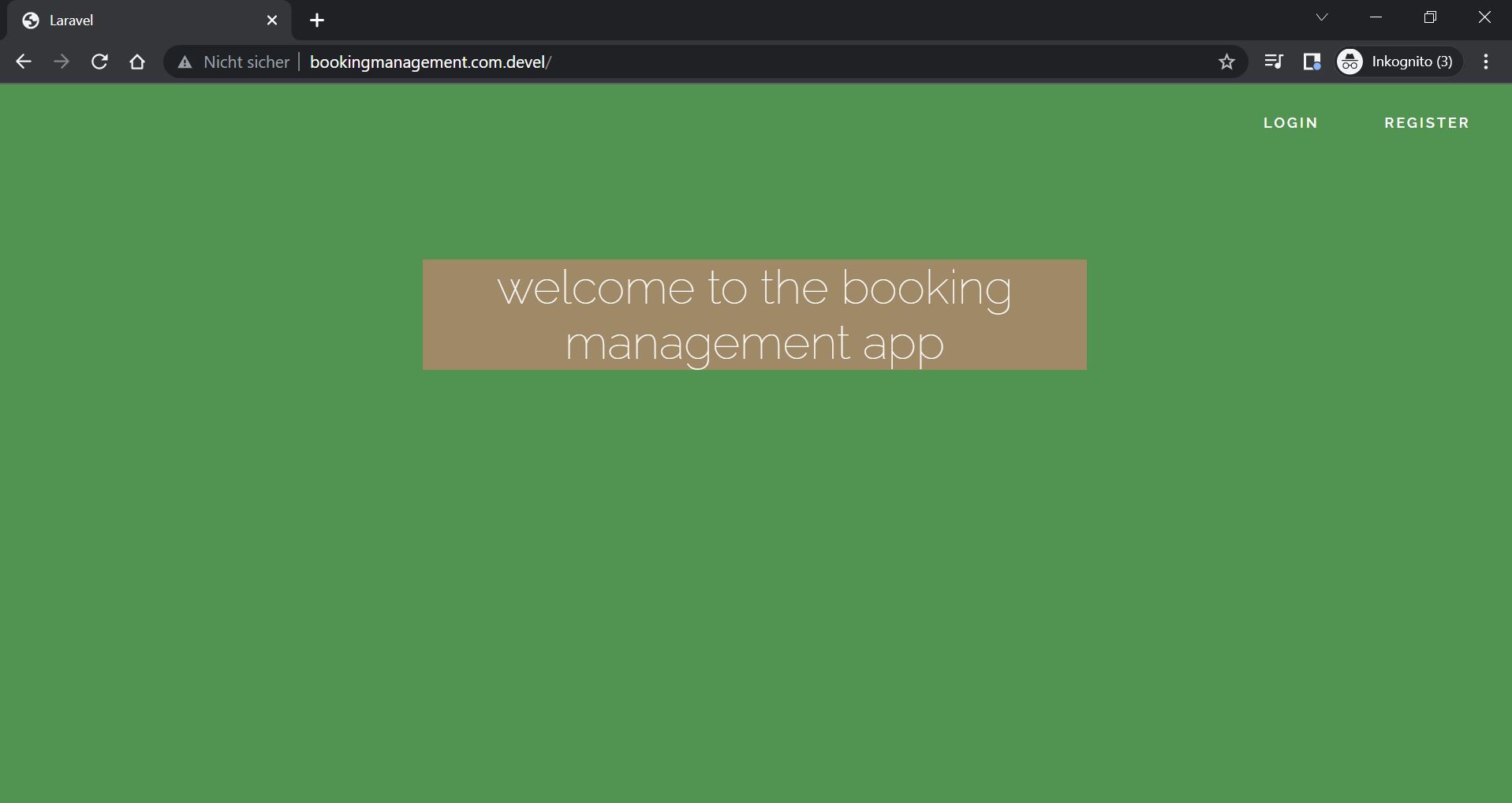Image resolution: width=1512 pixels, height=803 pixels.
Task: Open the Chrome three-dot menu
Action: click(1486, 62)
